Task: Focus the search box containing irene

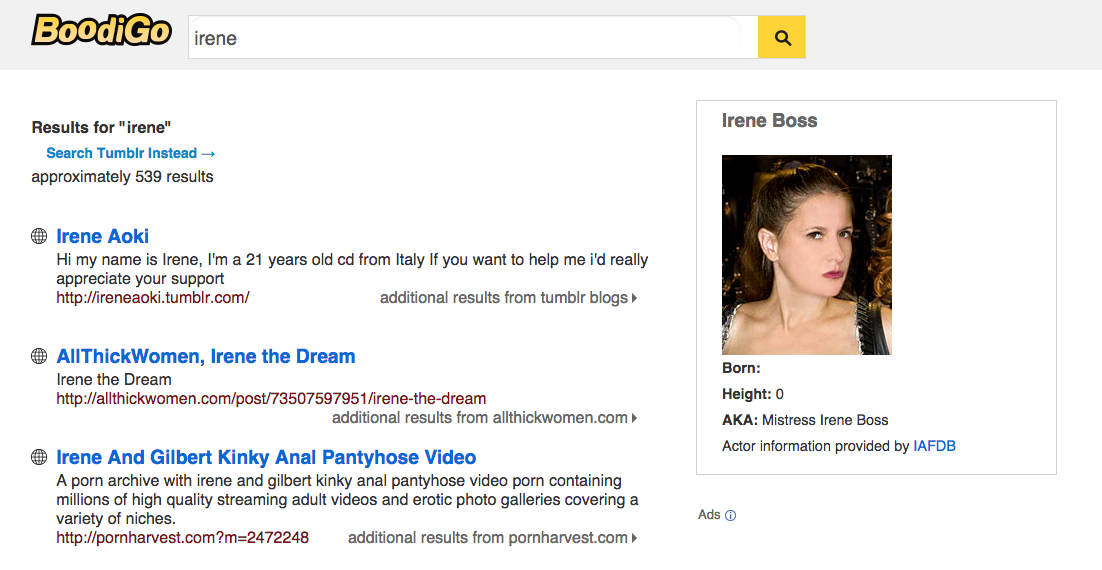Action: 472,37
